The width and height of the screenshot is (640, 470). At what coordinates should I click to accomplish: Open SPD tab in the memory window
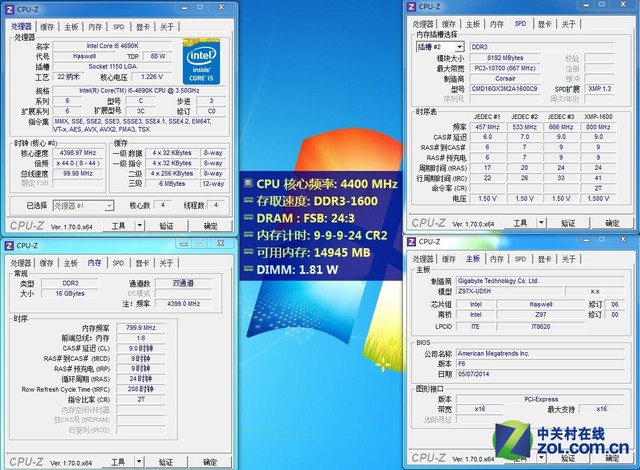pos(118,263)
